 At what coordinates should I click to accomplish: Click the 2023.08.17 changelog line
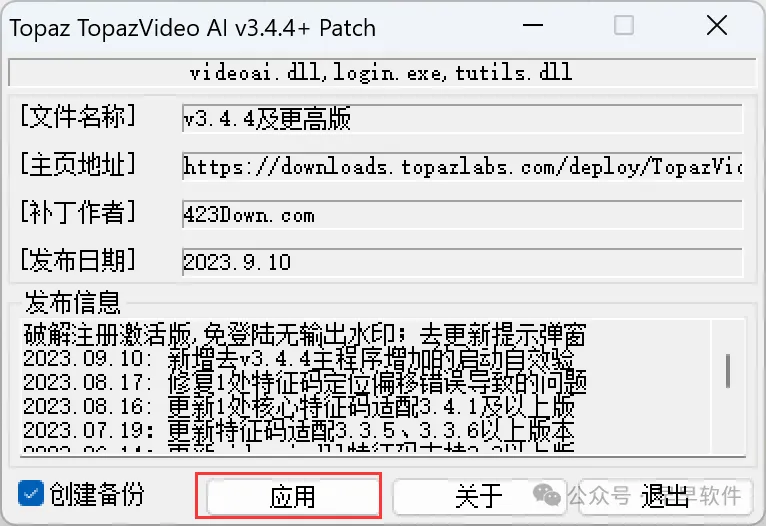[x=304, y=383]
